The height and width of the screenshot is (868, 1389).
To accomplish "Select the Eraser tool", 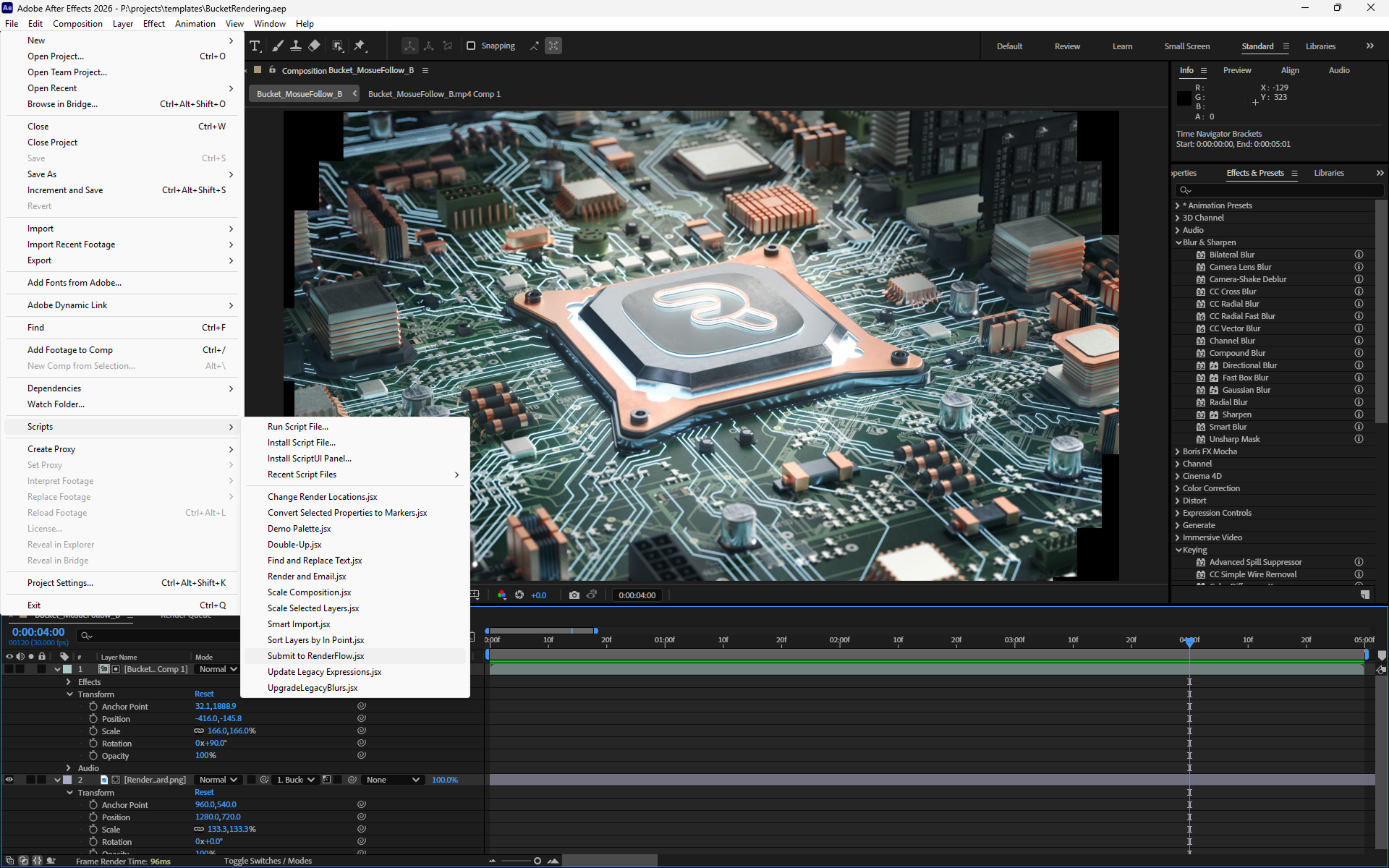I will [314, 46].
